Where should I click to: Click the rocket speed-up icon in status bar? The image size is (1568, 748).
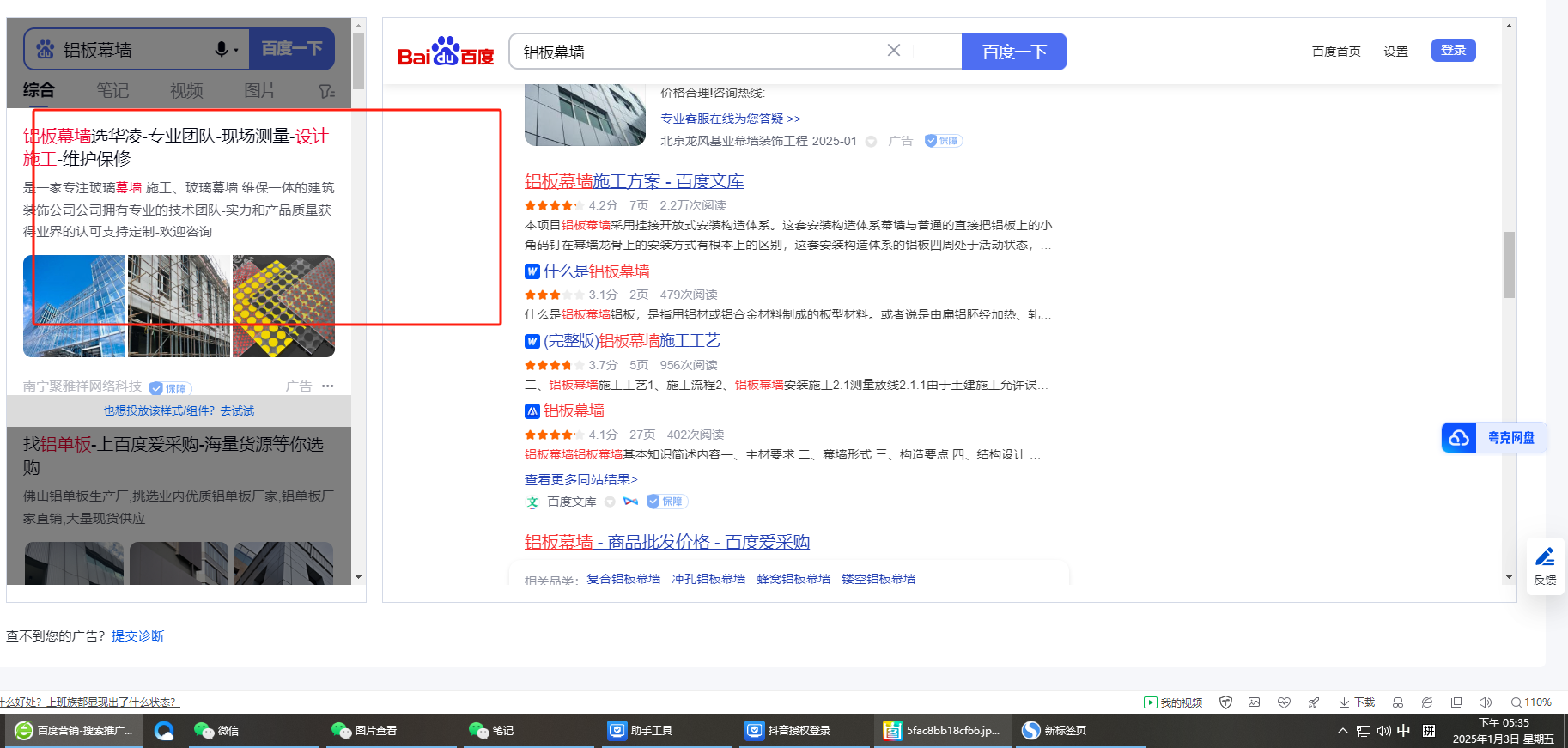tap(1313, 702)
